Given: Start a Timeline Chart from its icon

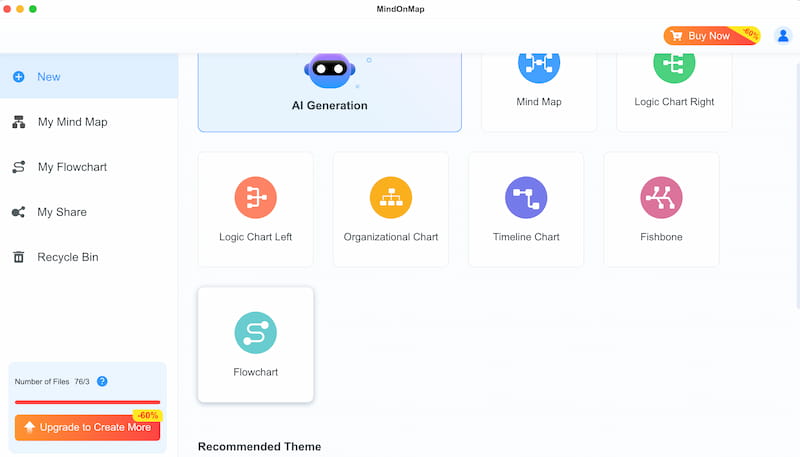Looking at the screenshot, I should pyautogui.click(x=526, y=197).
